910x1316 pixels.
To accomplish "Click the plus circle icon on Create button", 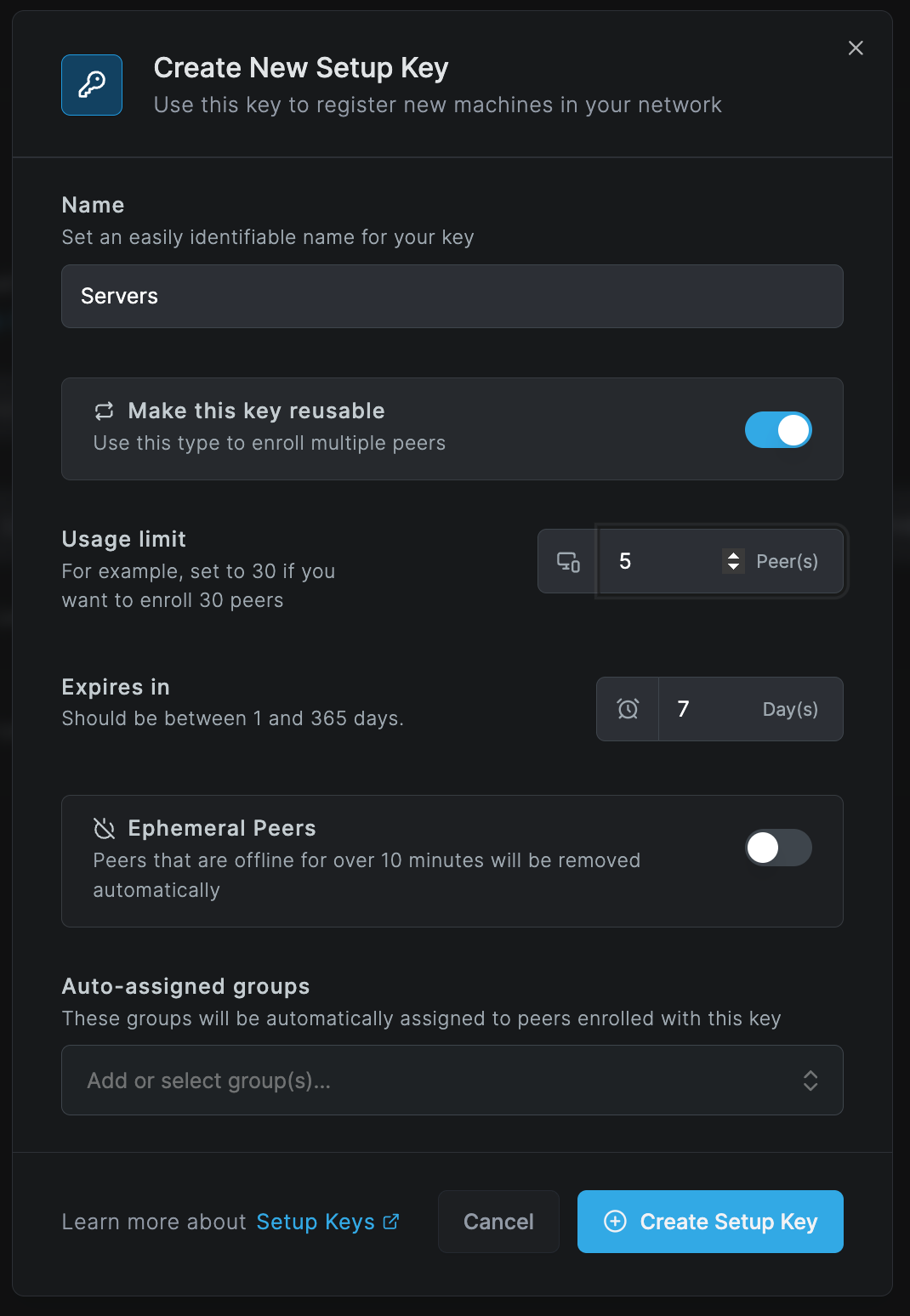I will pyautogui.click(x=615, y=1222).
